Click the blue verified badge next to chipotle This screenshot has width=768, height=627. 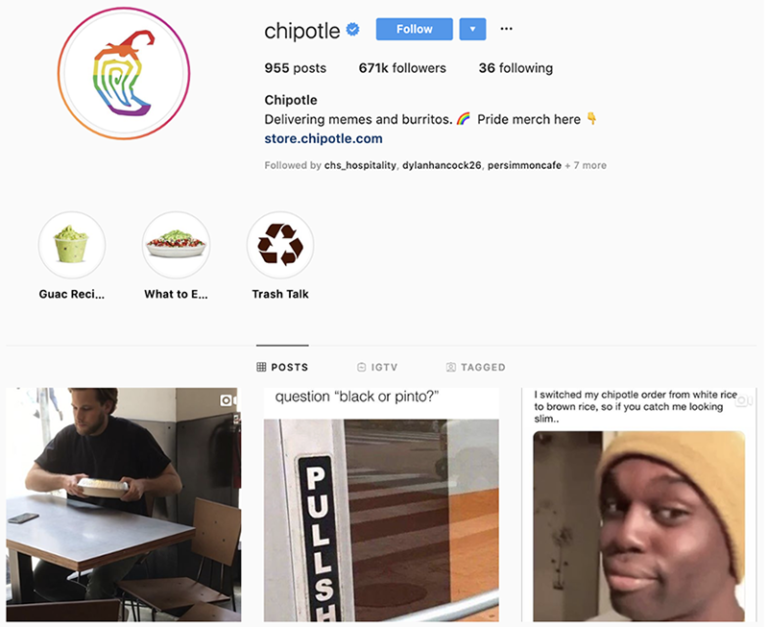(x=353, y=29)
